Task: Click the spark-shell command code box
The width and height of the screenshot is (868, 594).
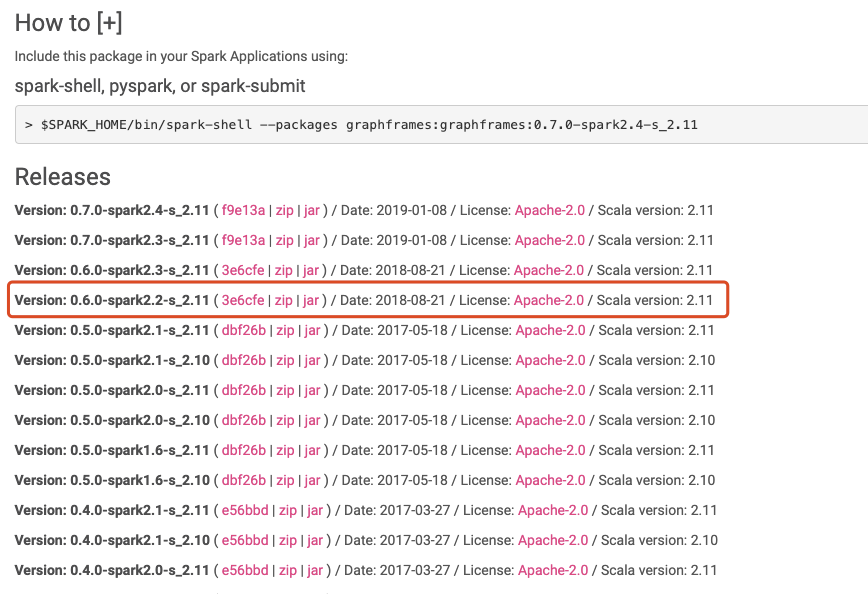Action: click(441, 125)
